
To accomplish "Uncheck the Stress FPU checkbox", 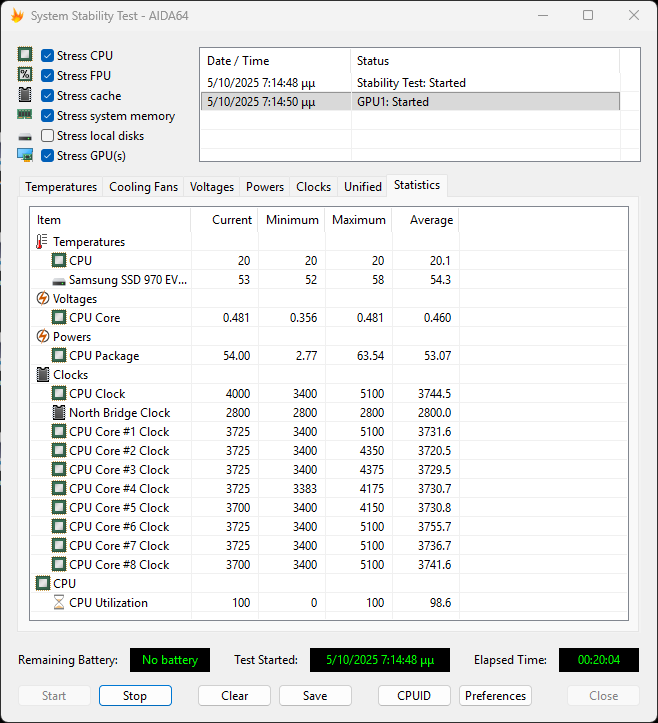I will [x=47, y=75].
